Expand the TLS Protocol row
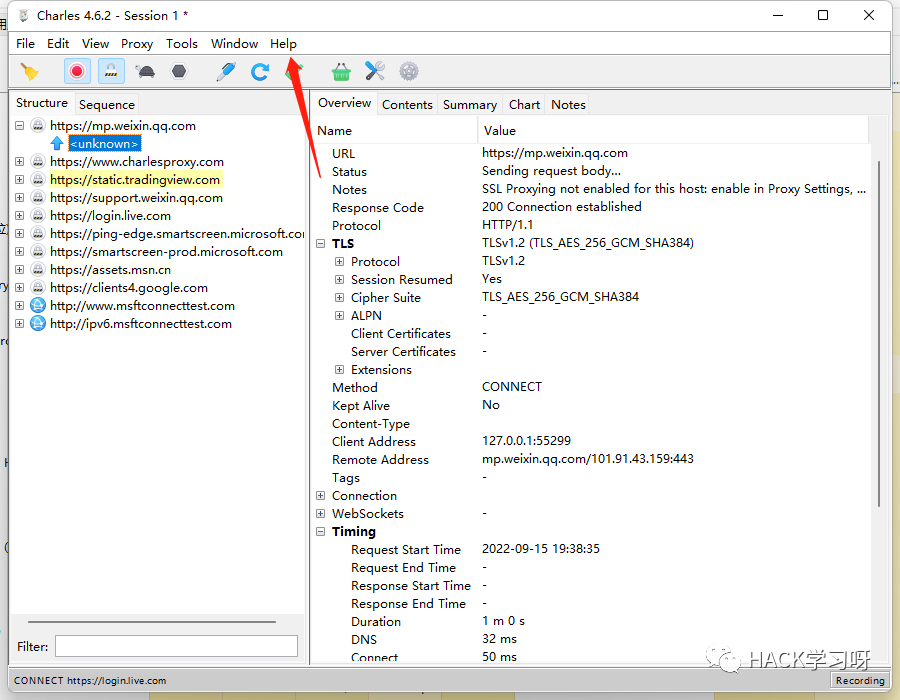This screenshot has width=900, height=700. (339, 262)
